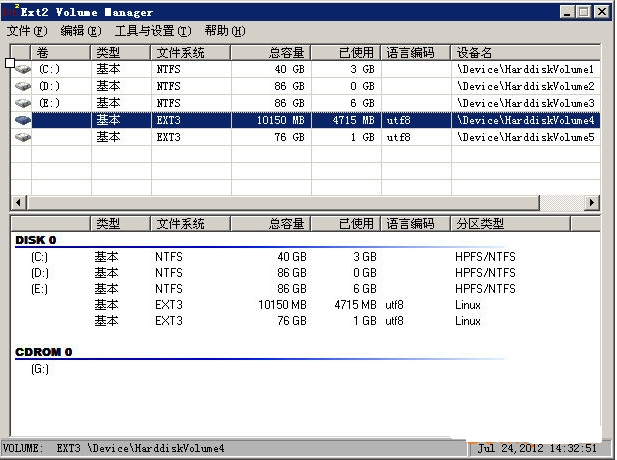This screenshot has height=460, width=617.
Task: Click the 分区类型 column header in the lower pane
Action: click(510, 224)
